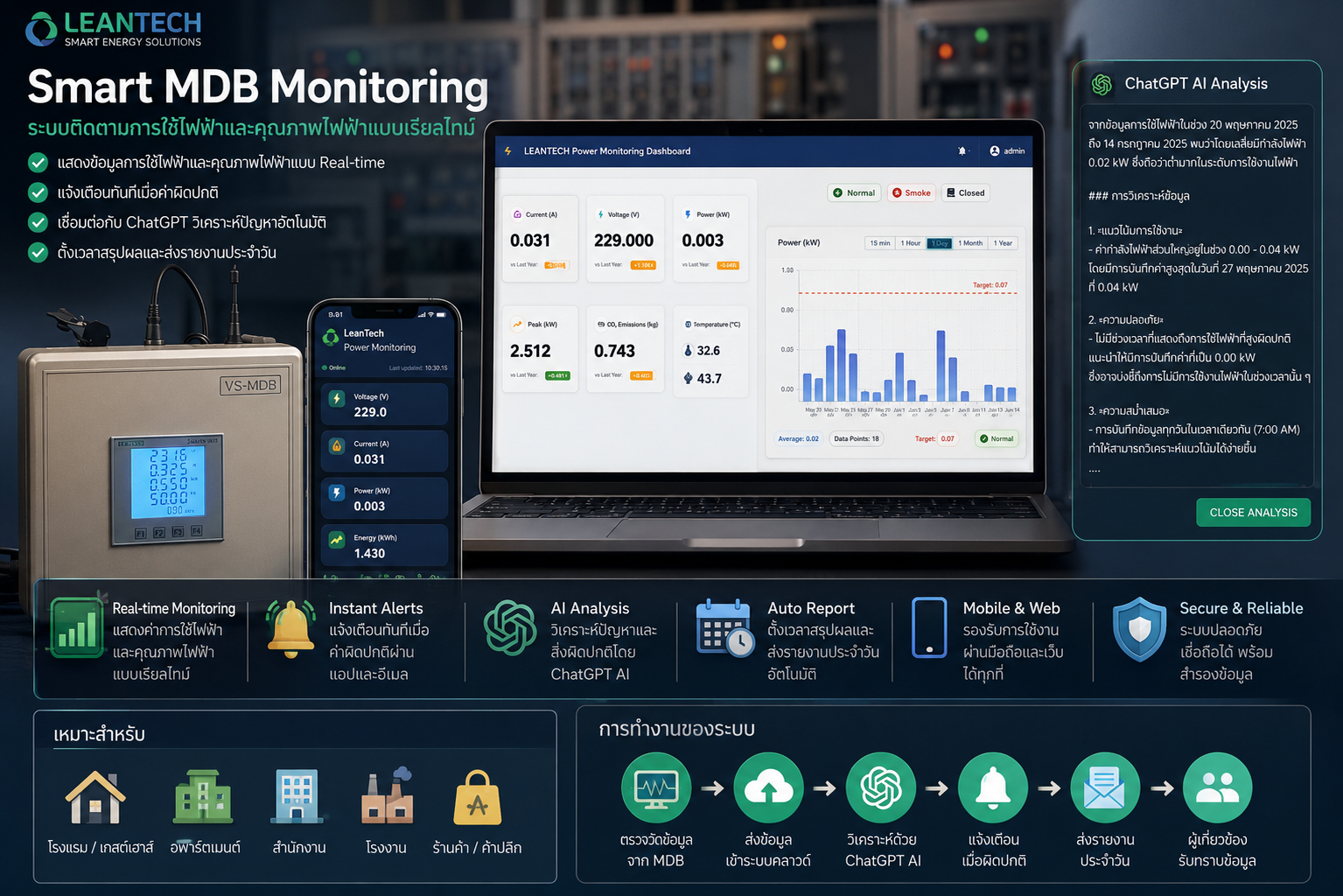
Task: Click the Smart MDB Monitoring title
Action: (x=257, y=87)
